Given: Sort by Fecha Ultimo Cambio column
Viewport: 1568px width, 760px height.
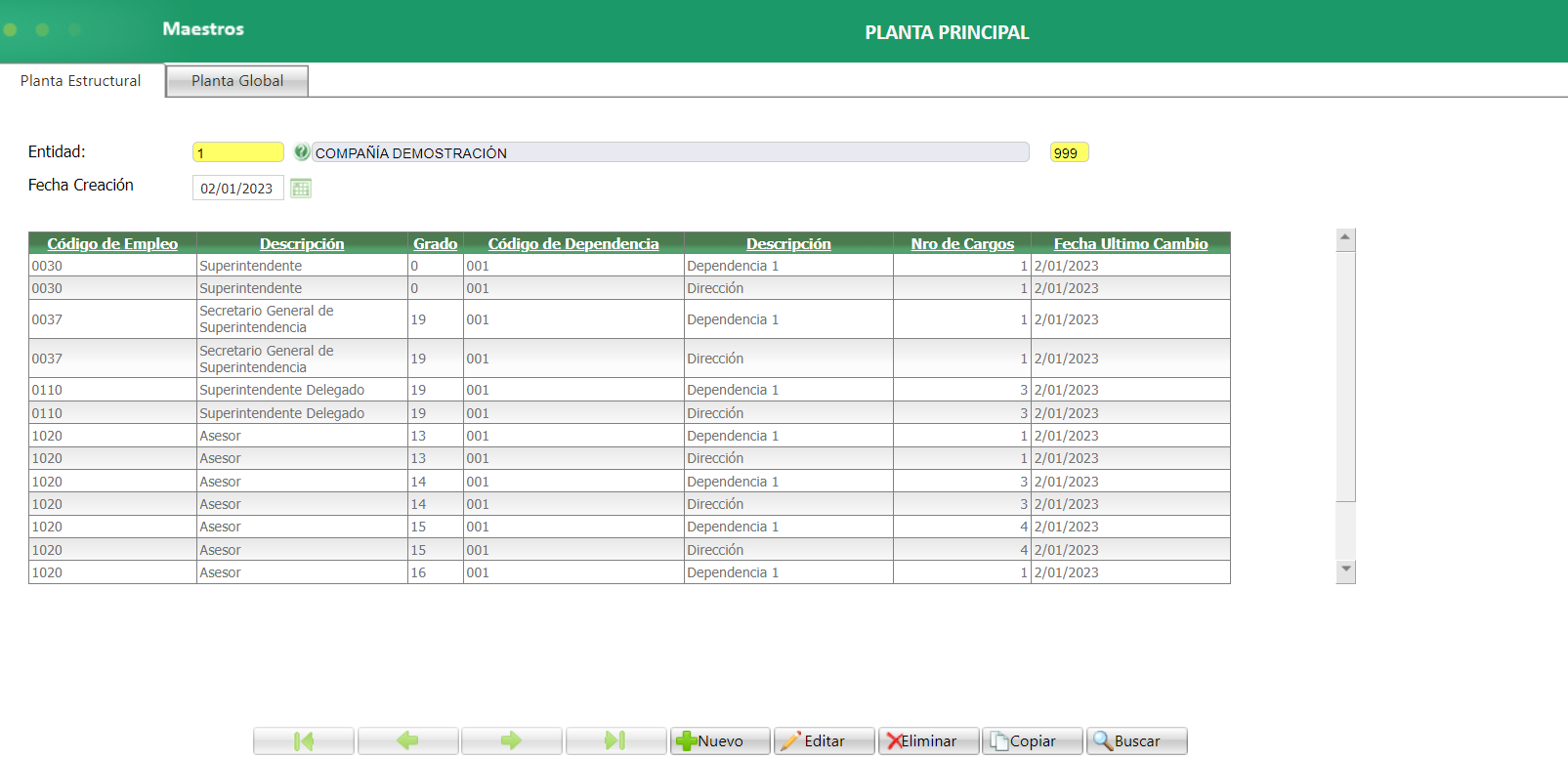Looking at the screenshot, I should pyautogui.click(x=1130, y=243).
